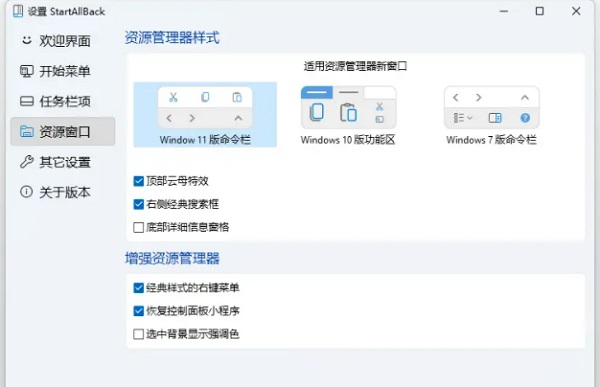This screenshot has height=387, width=600.
Task: Enable 选中背景显示强调色 checkbox
Action: [139, 334]
